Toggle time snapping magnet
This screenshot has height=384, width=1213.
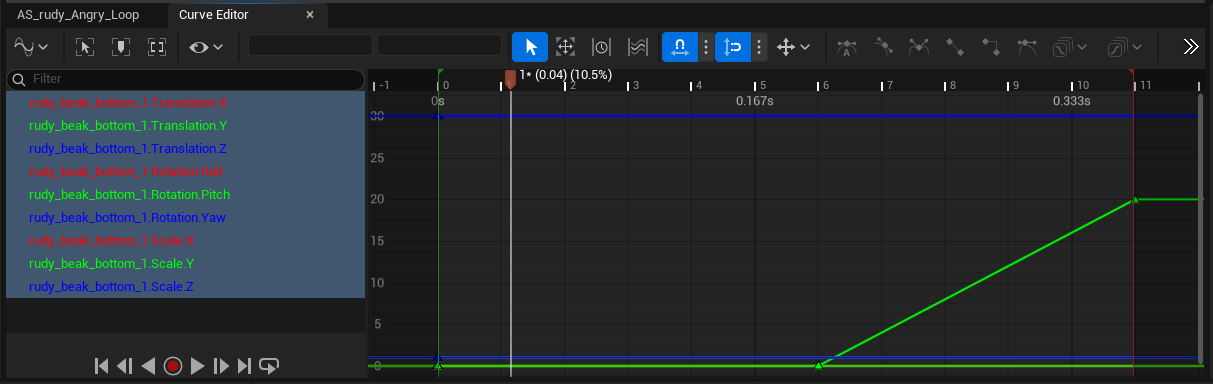[x=679, y=46]
